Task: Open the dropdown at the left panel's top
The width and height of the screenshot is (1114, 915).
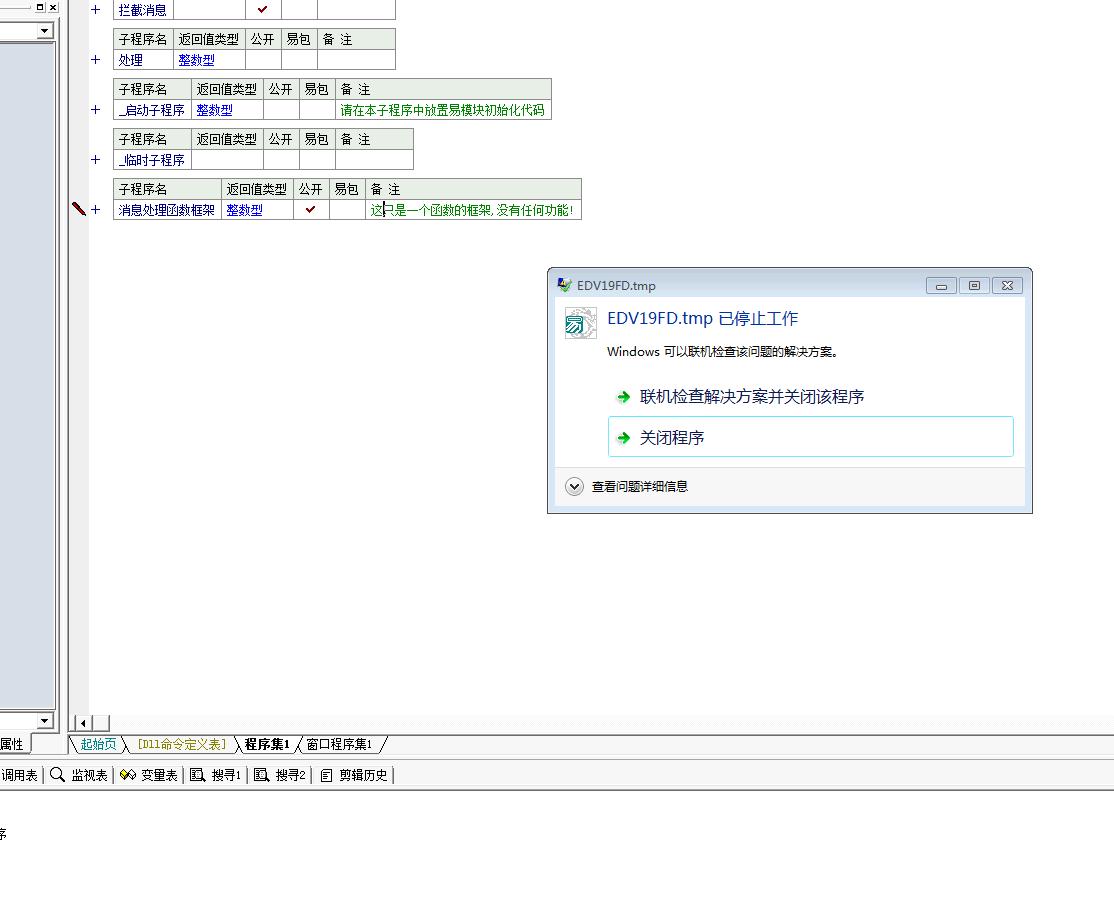Action: [45, 31]
